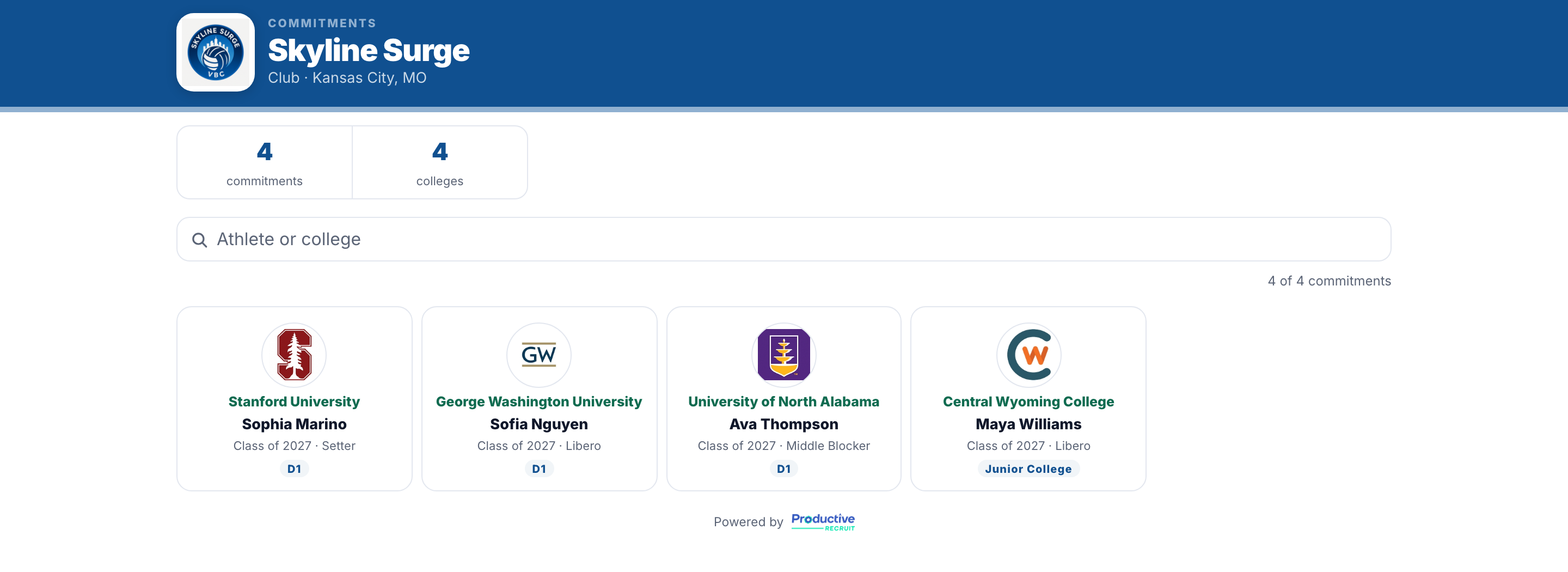Screen dimensions: 1568x572
Task: Click the 4 of 4 commitments count
Action: pos(1329,281)
